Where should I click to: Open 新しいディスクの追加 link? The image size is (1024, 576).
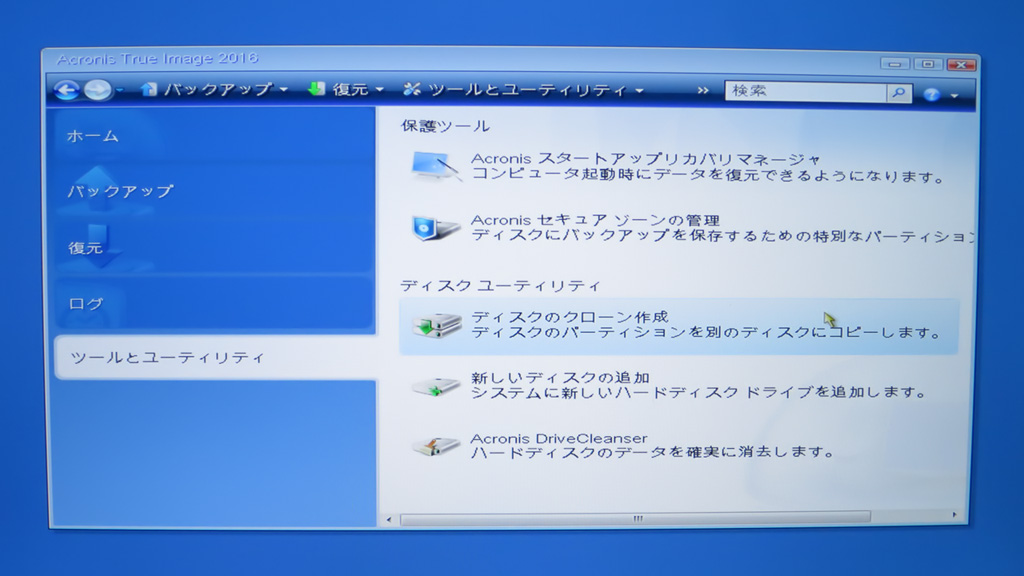[560, 377]
